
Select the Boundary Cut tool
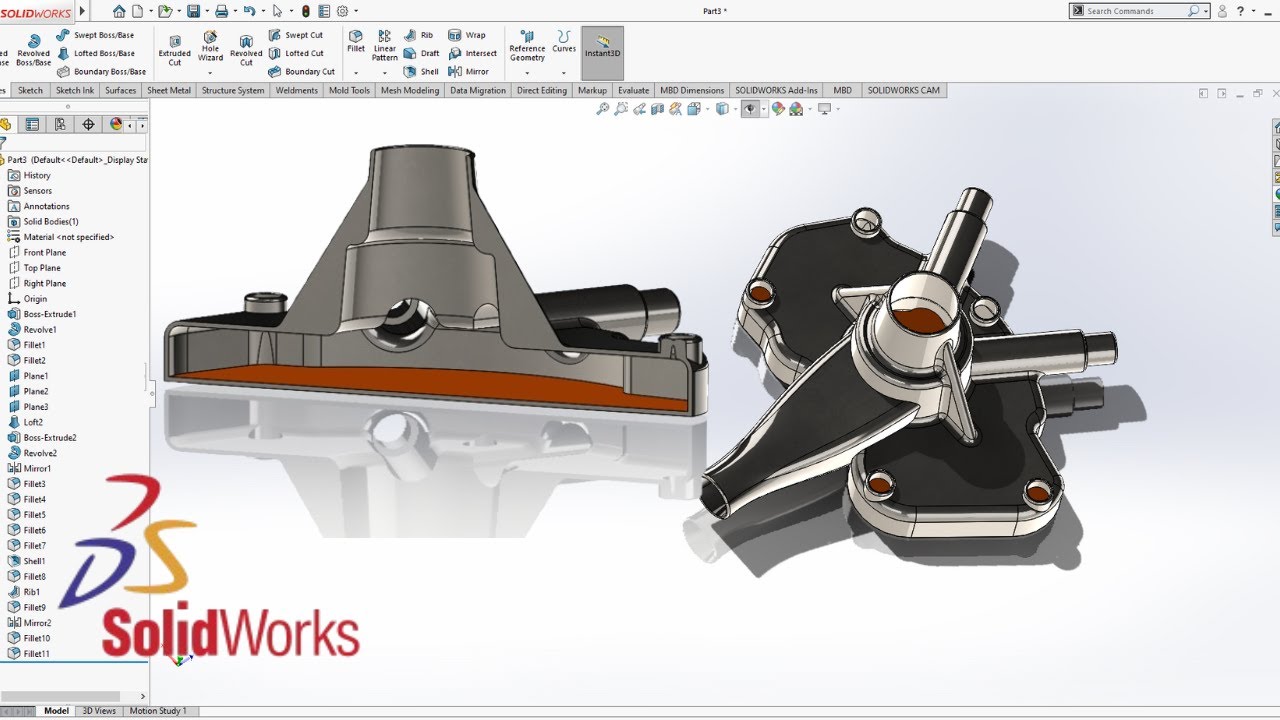click(302, 72)
